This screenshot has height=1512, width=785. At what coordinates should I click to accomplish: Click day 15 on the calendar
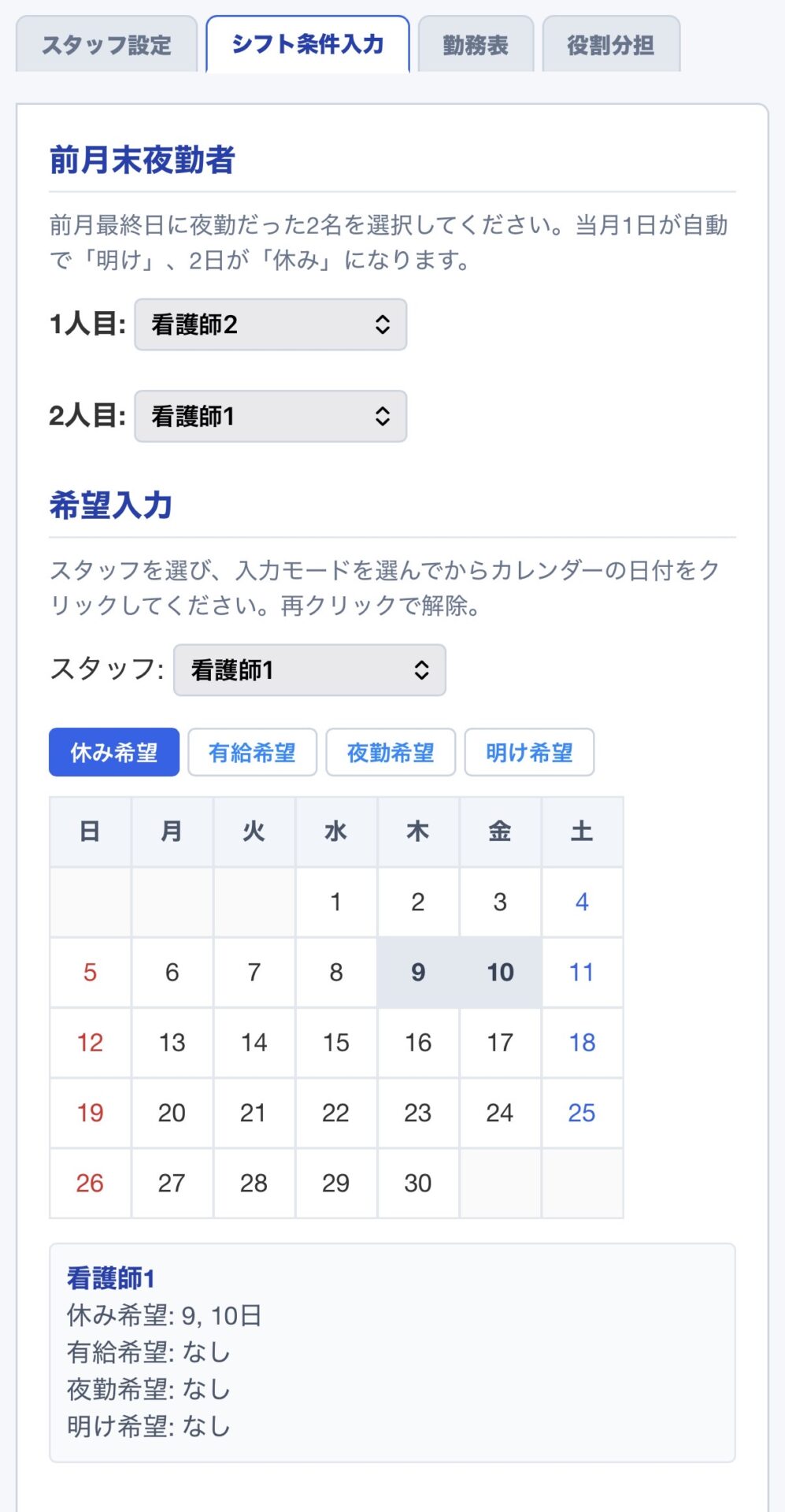click(x=336, y=1043)
